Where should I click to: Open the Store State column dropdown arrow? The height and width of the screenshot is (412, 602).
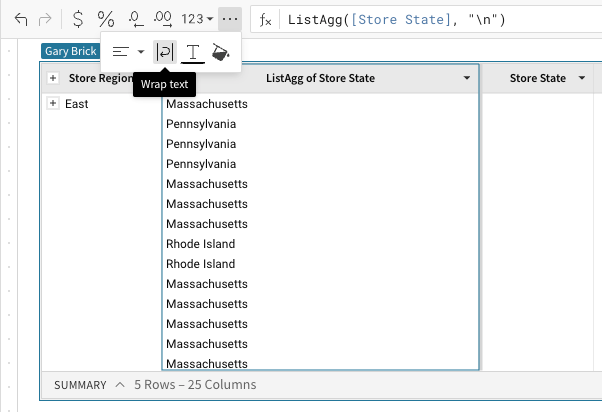click(581, 78)
